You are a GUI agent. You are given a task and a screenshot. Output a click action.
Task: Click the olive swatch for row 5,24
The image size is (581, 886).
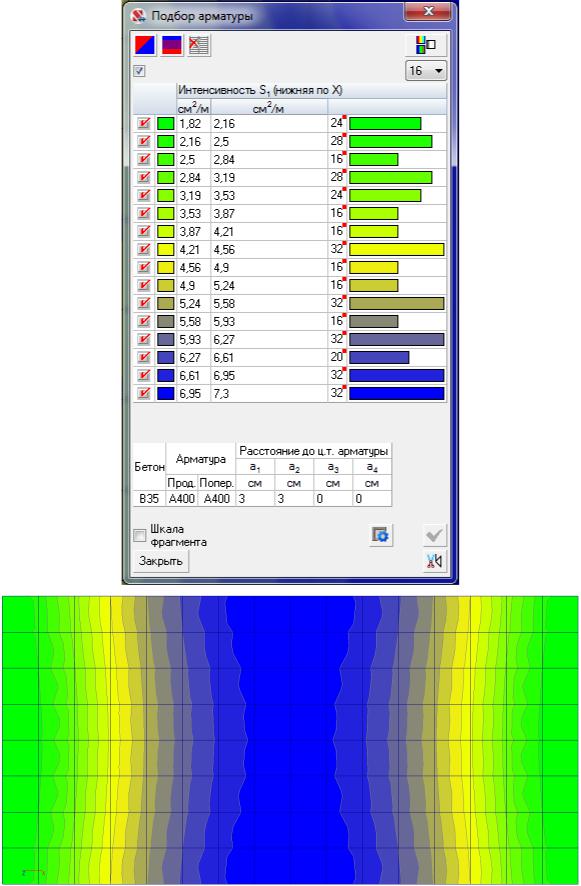166,303
